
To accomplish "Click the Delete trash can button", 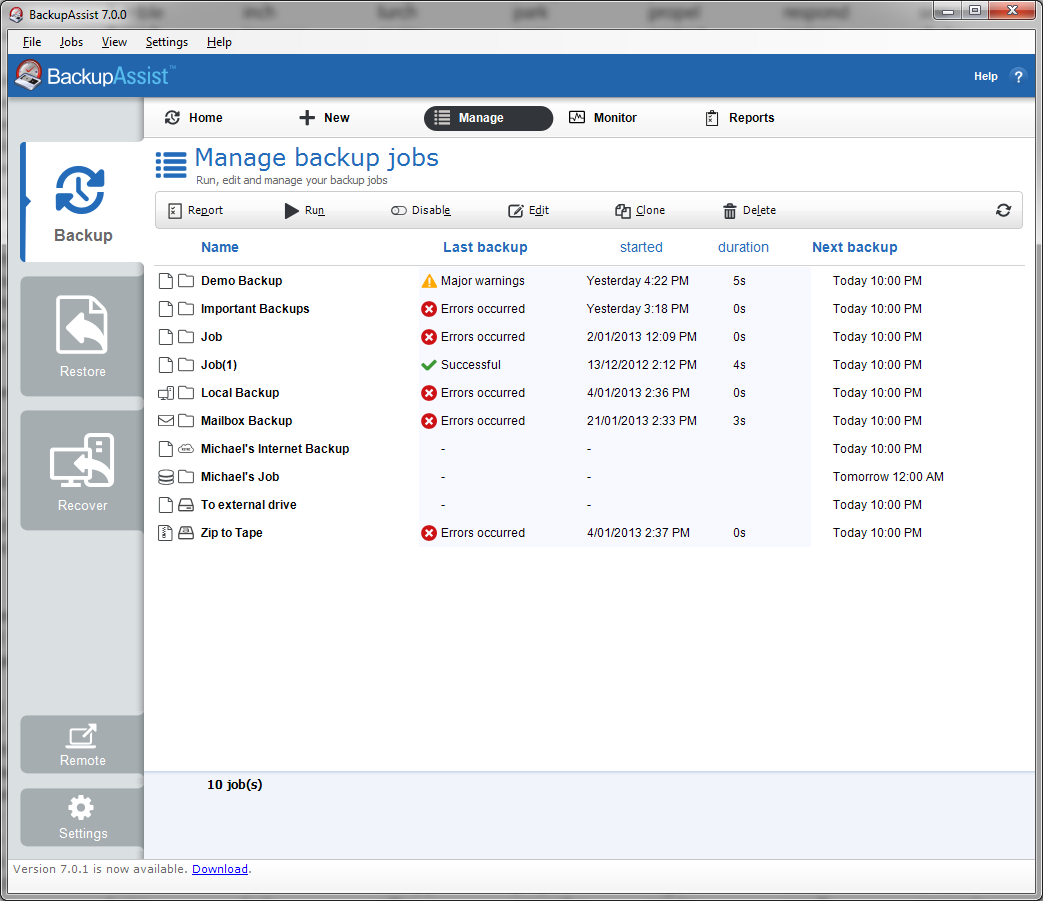I will pos(749,210).
